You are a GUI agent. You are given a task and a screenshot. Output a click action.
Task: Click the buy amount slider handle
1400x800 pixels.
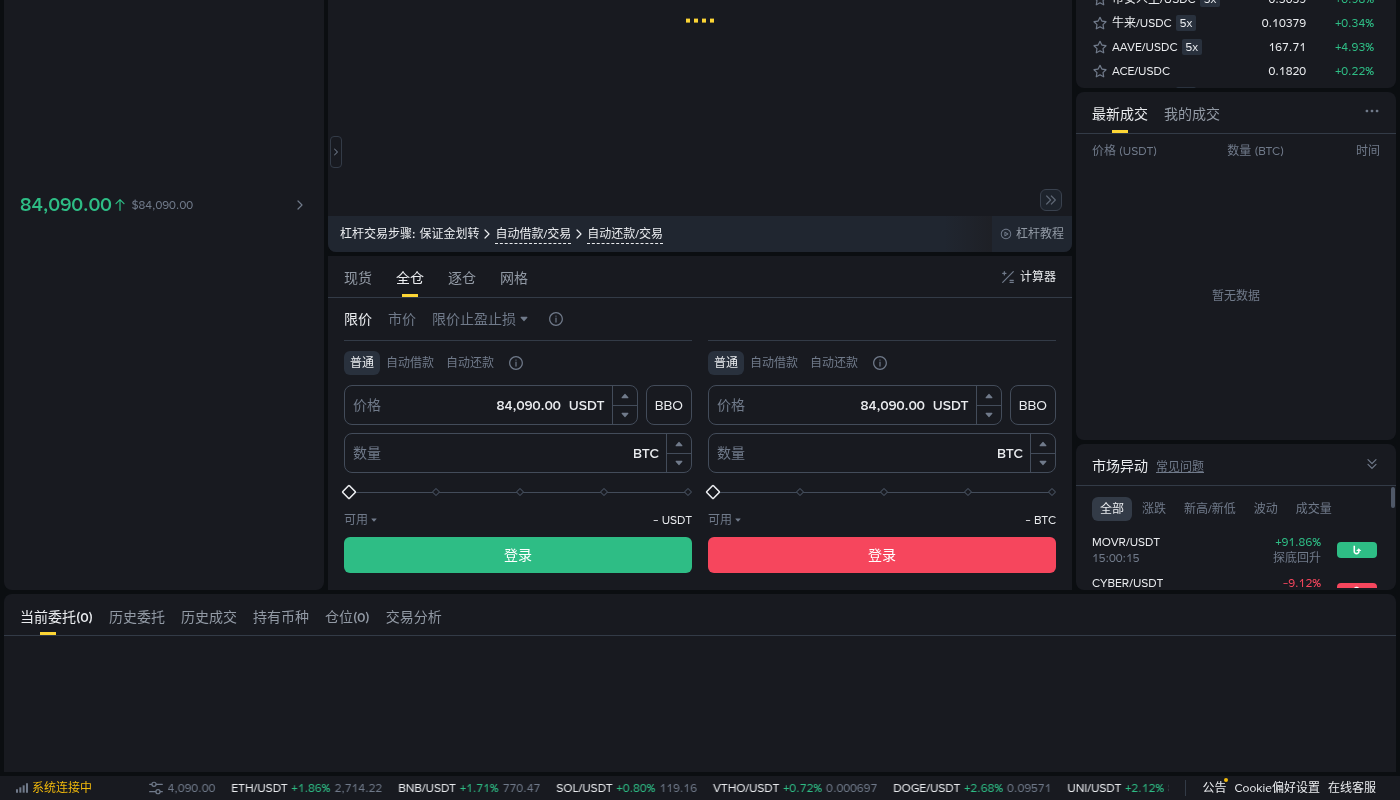(x=349, y=492)
